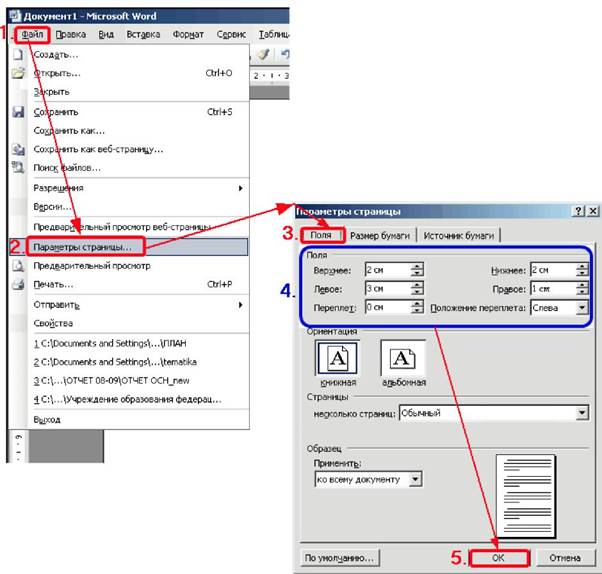This screenshot has height=574, width=602.
Task: Click the Отмена button
Action: [564, 558]
